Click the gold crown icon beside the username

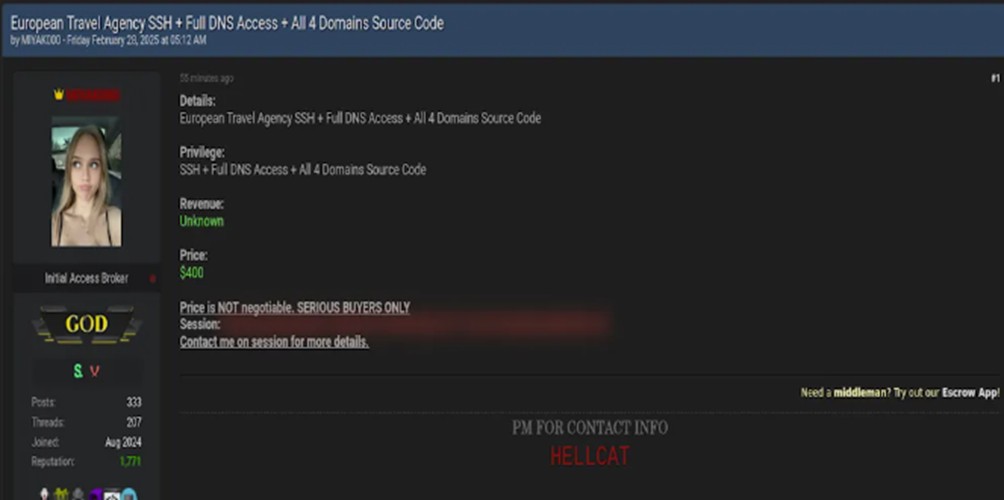click(59, 95)
